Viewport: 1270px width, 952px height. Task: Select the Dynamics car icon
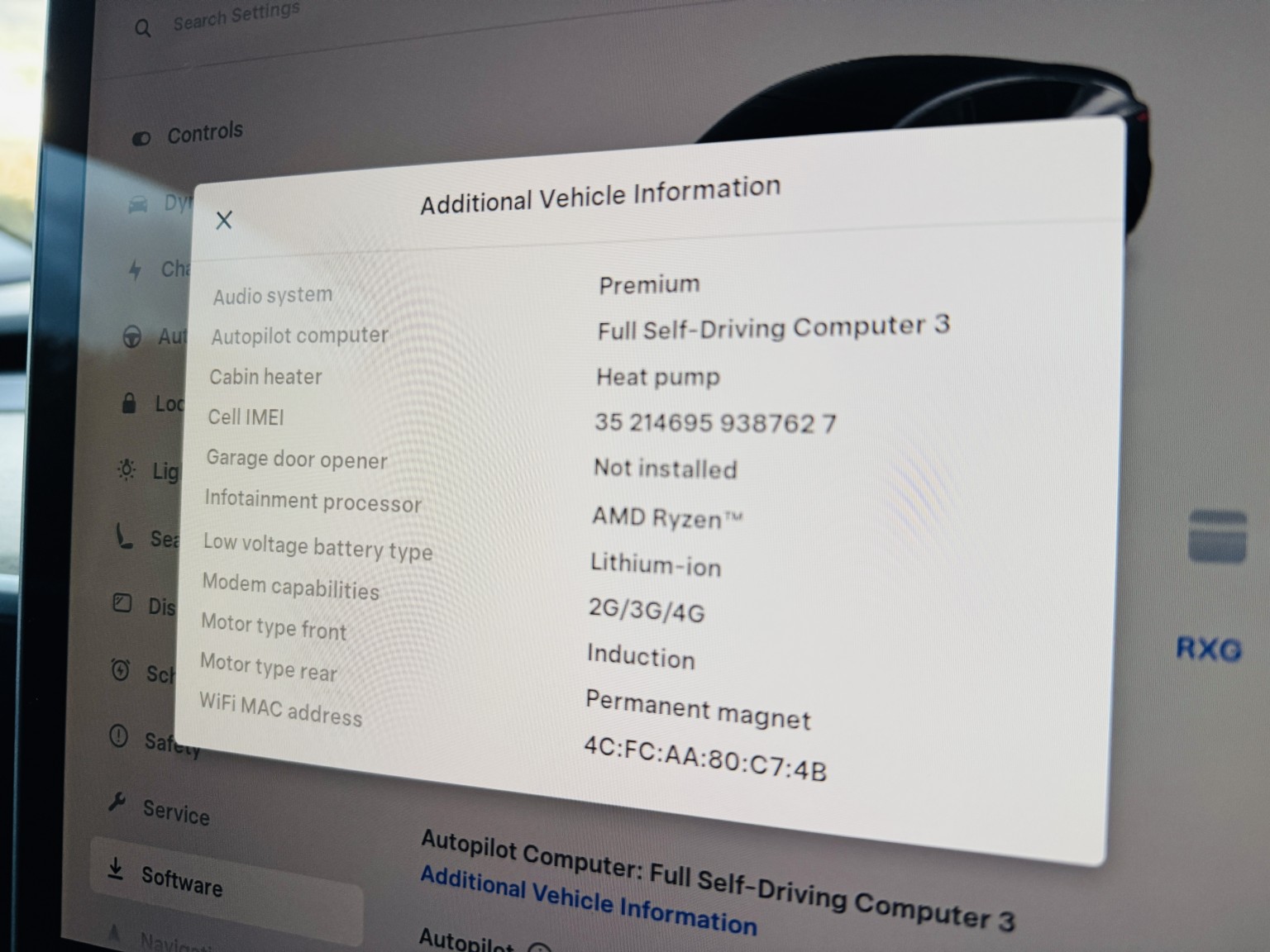click(138, 204)
